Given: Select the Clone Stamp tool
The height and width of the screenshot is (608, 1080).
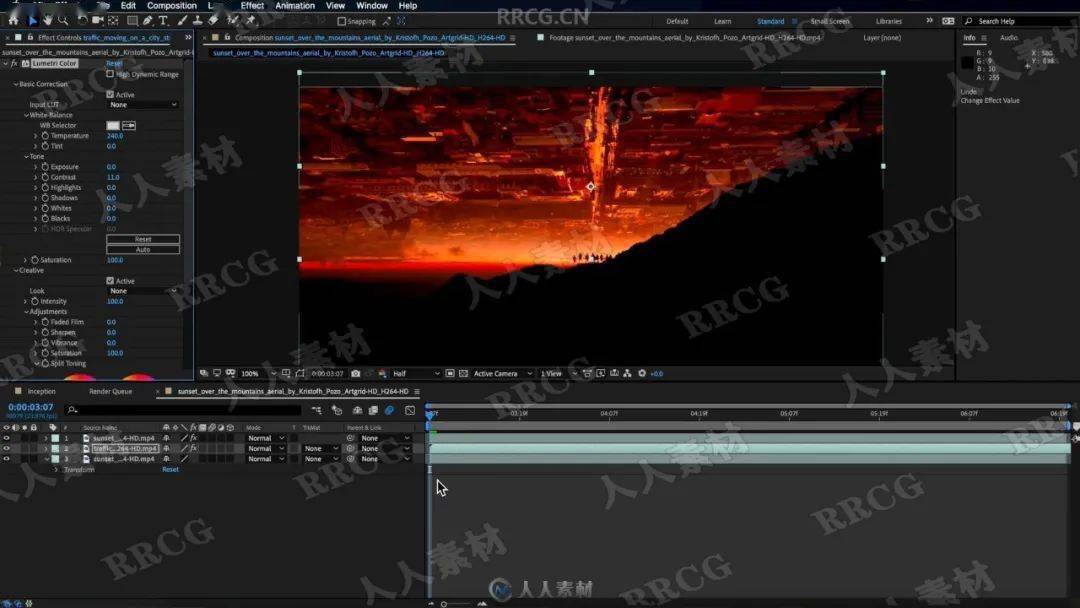Looking at the screenshot, I should (x=197, y=21).
